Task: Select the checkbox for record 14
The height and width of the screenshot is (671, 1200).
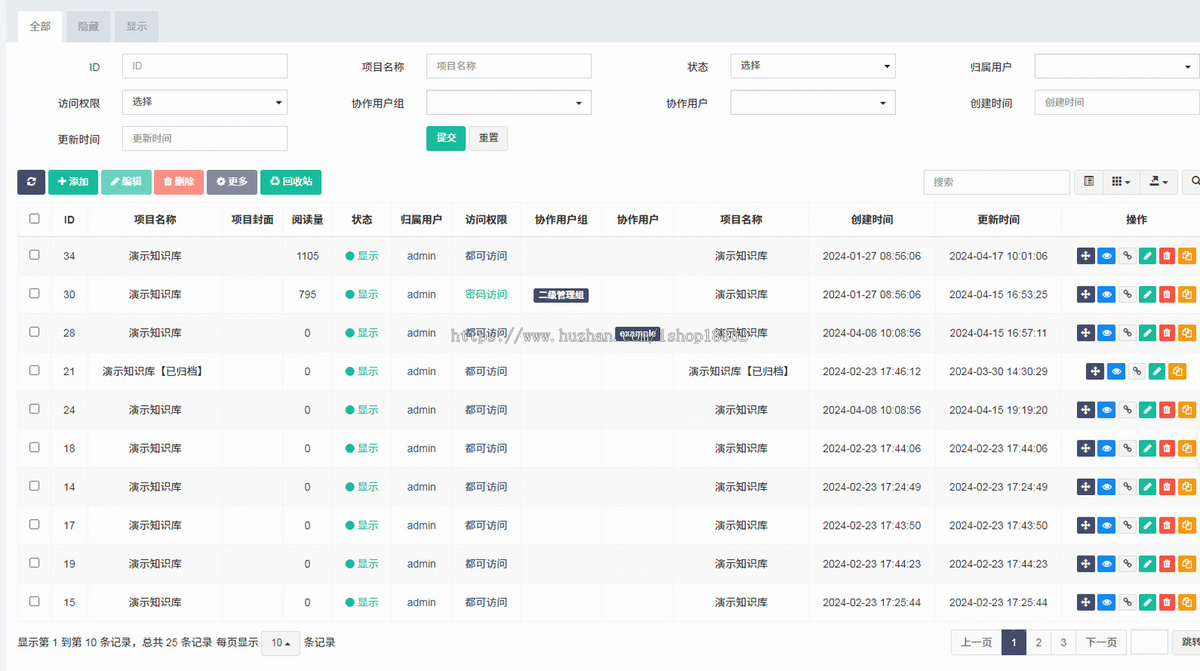Action: (33, 487)
